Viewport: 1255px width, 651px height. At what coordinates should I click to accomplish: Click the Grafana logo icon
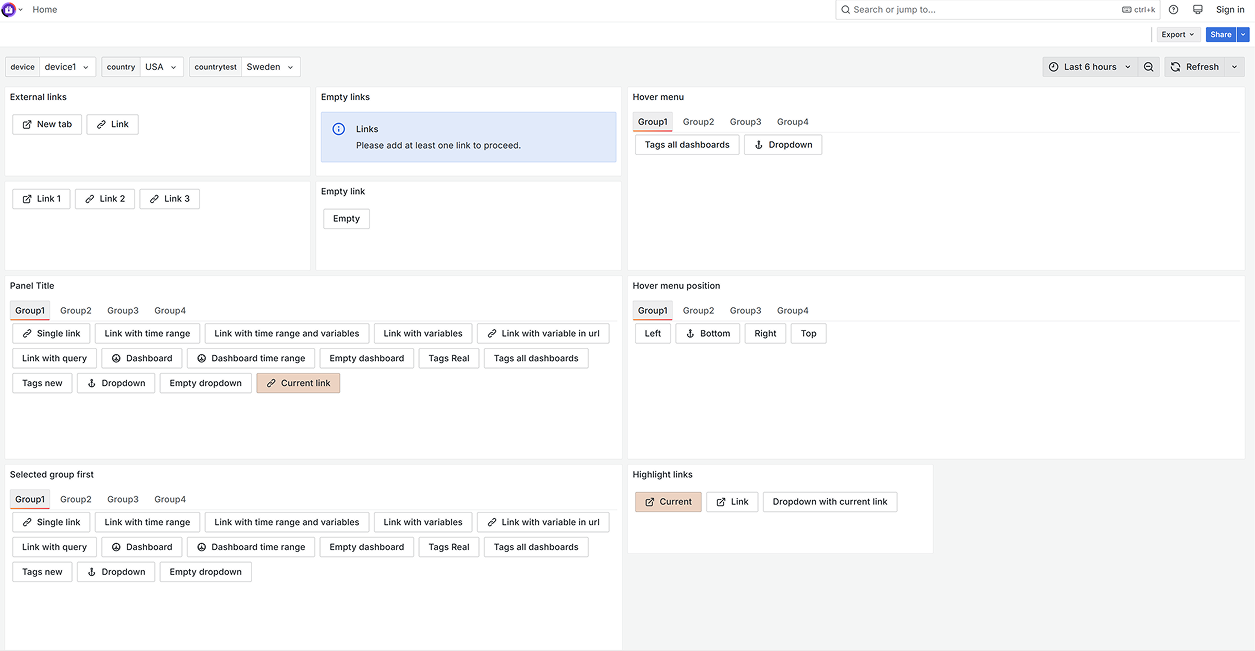click(x=9, y=9)
